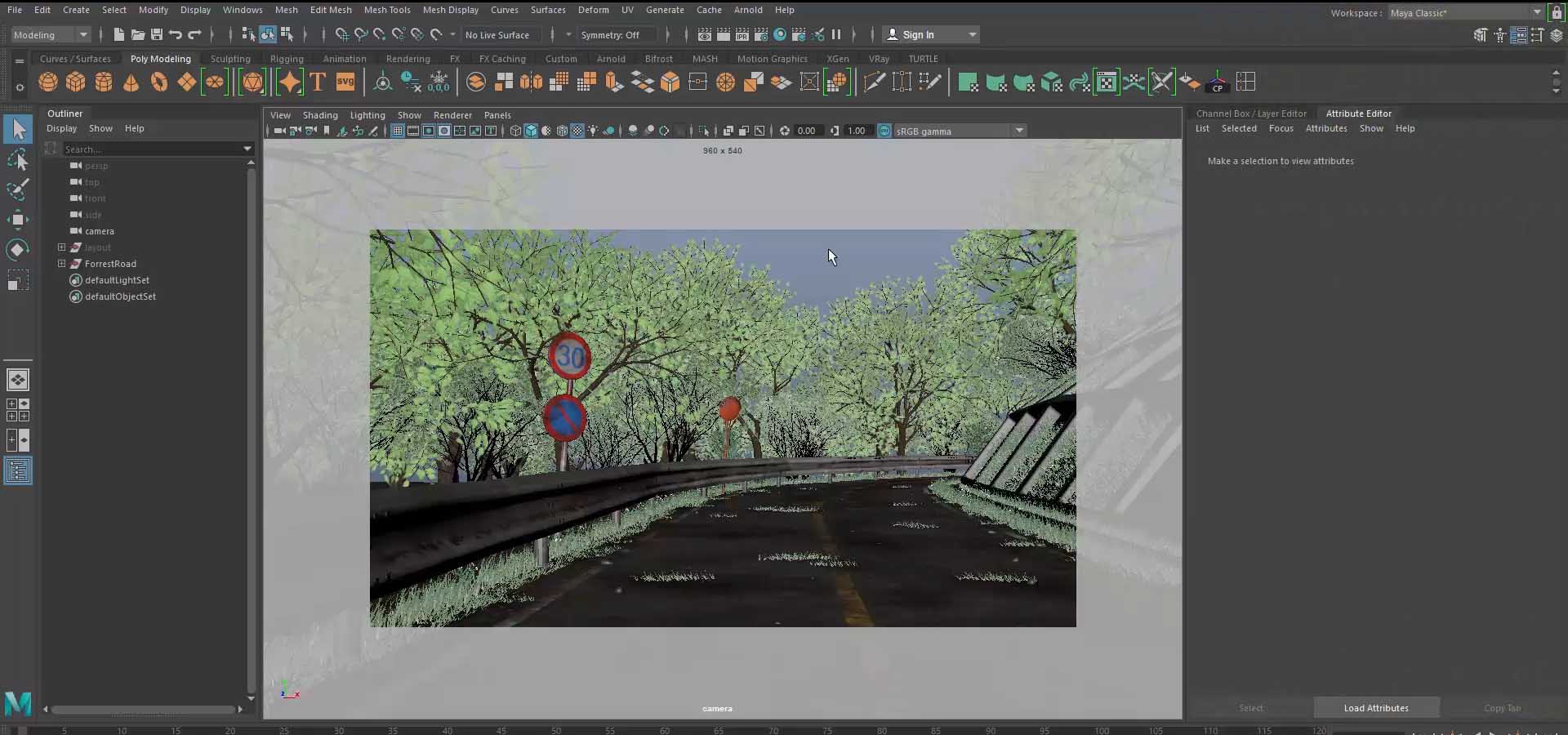The height and width of the screenshot is (735, 1568).
Task: Select the Polygon Cube tool on the shelf
Action: [75, 82]
